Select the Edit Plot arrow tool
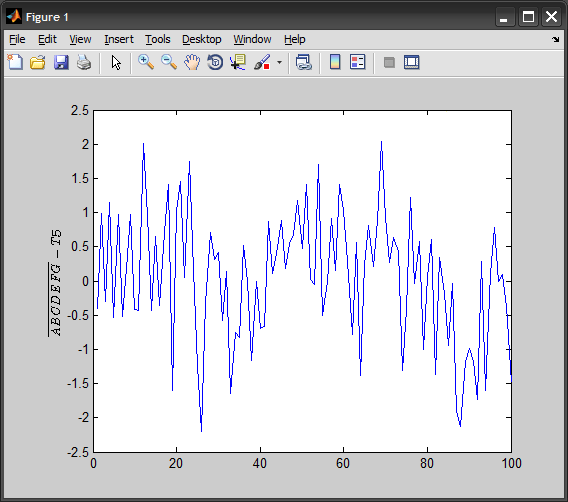The image size is (568, 502). tap(116, 62)
